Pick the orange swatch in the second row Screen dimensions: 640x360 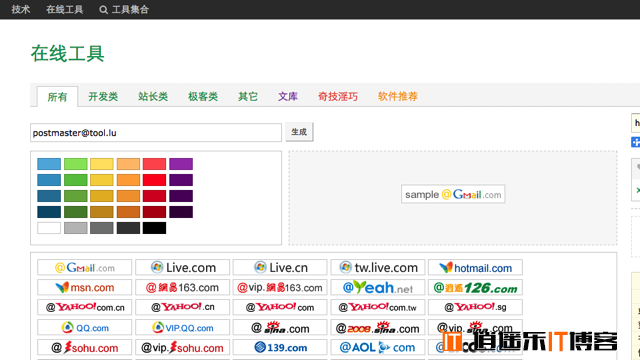coord(128,180)
